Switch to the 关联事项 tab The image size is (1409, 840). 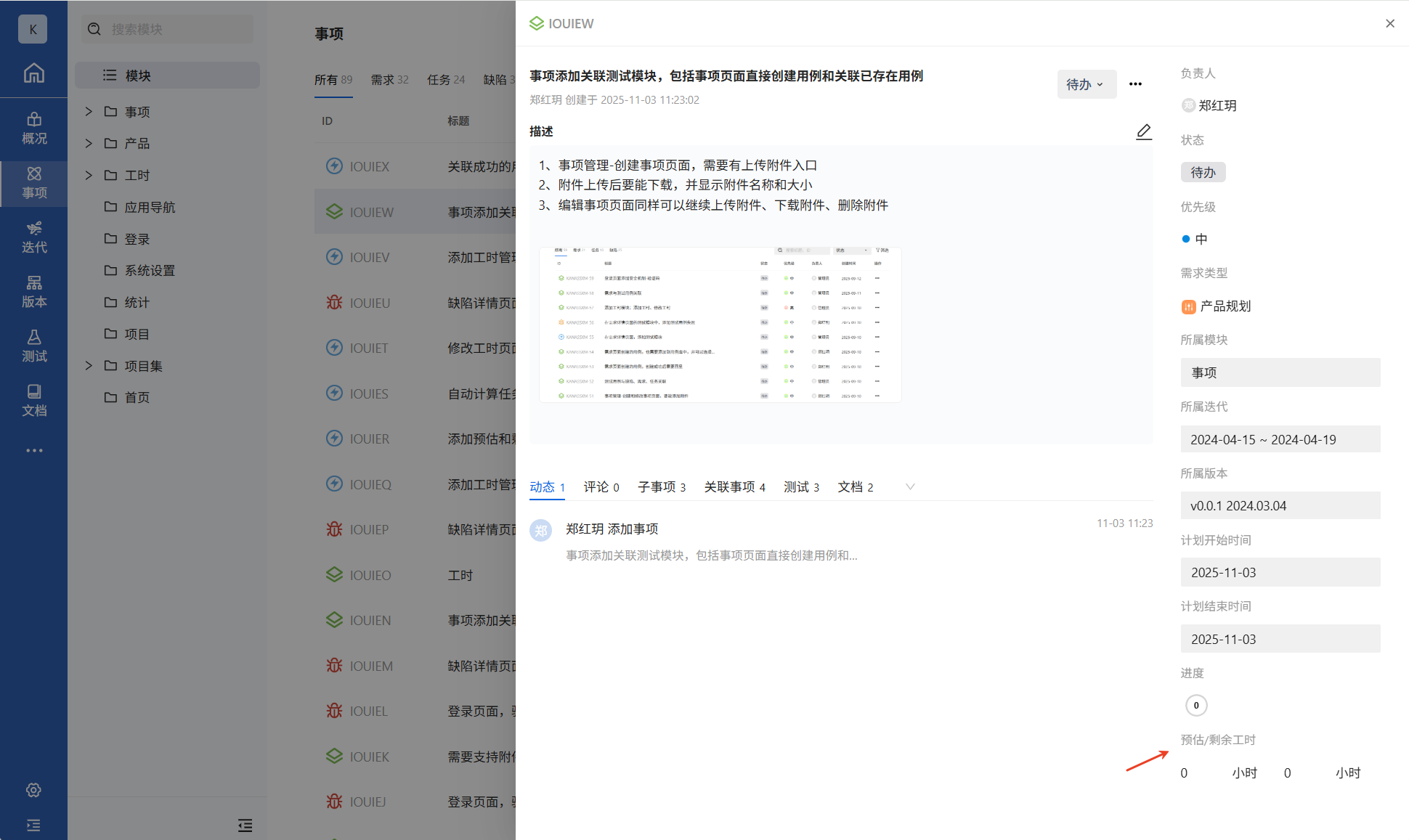[734, 486]
